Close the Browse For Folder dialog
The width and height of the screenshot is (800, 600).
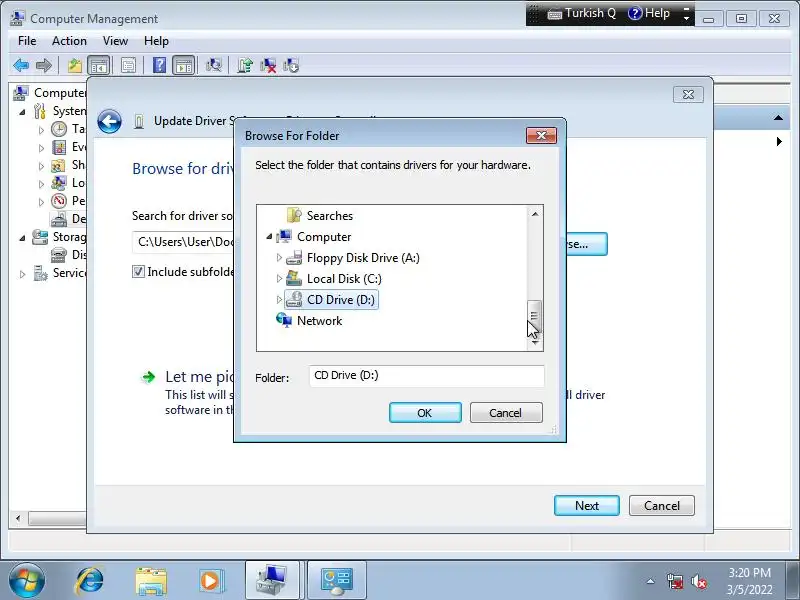[x=541, y=135]
